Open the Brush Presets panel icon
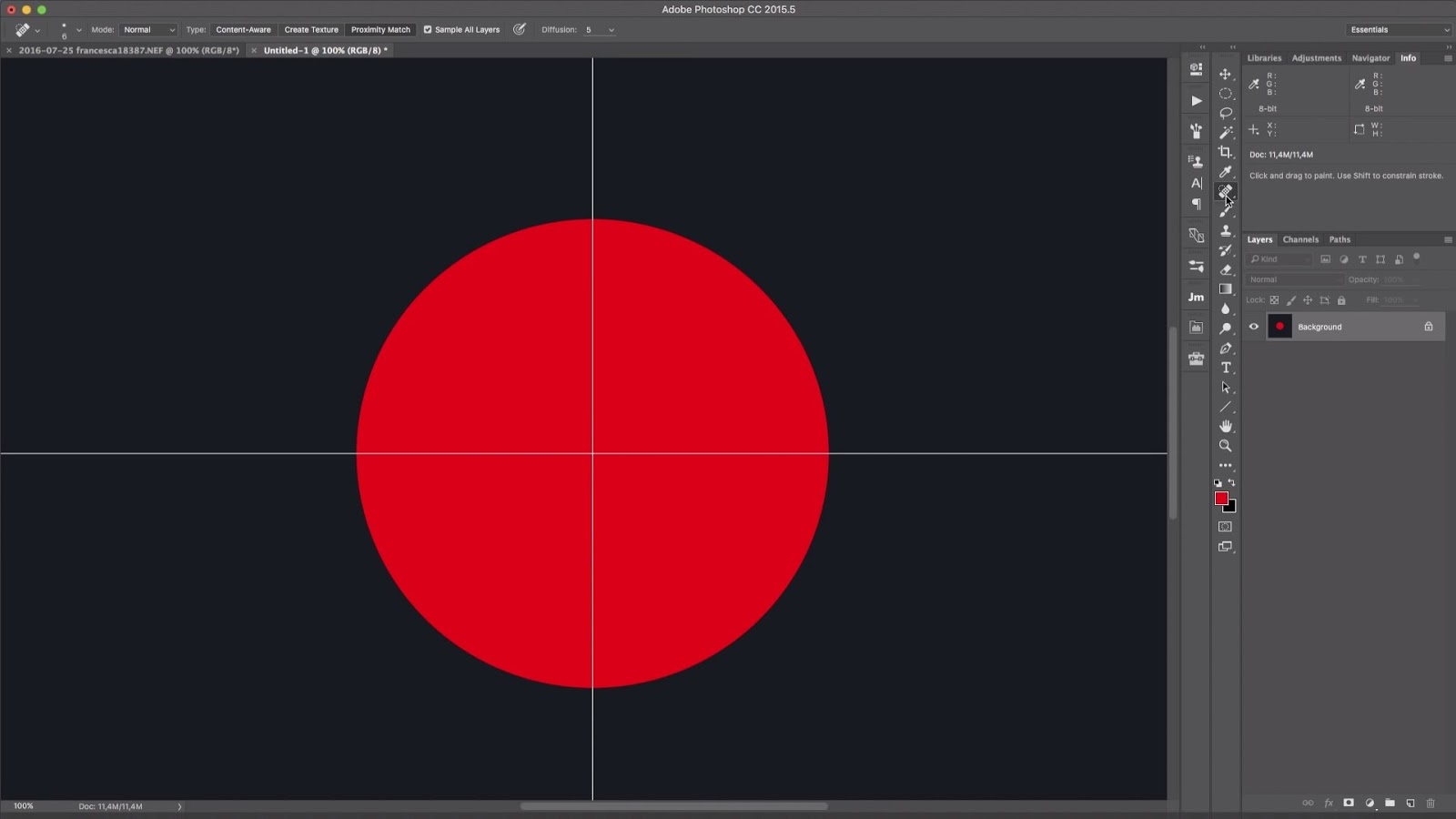1456x819 pixels. [x=1196, y=131]
